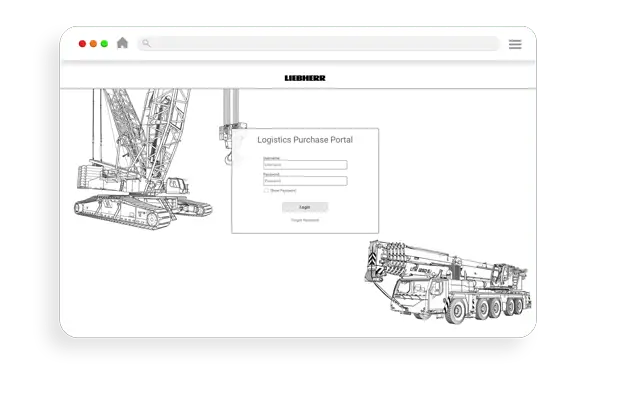
Task: Click the green window dot
Action: [104, 44]
